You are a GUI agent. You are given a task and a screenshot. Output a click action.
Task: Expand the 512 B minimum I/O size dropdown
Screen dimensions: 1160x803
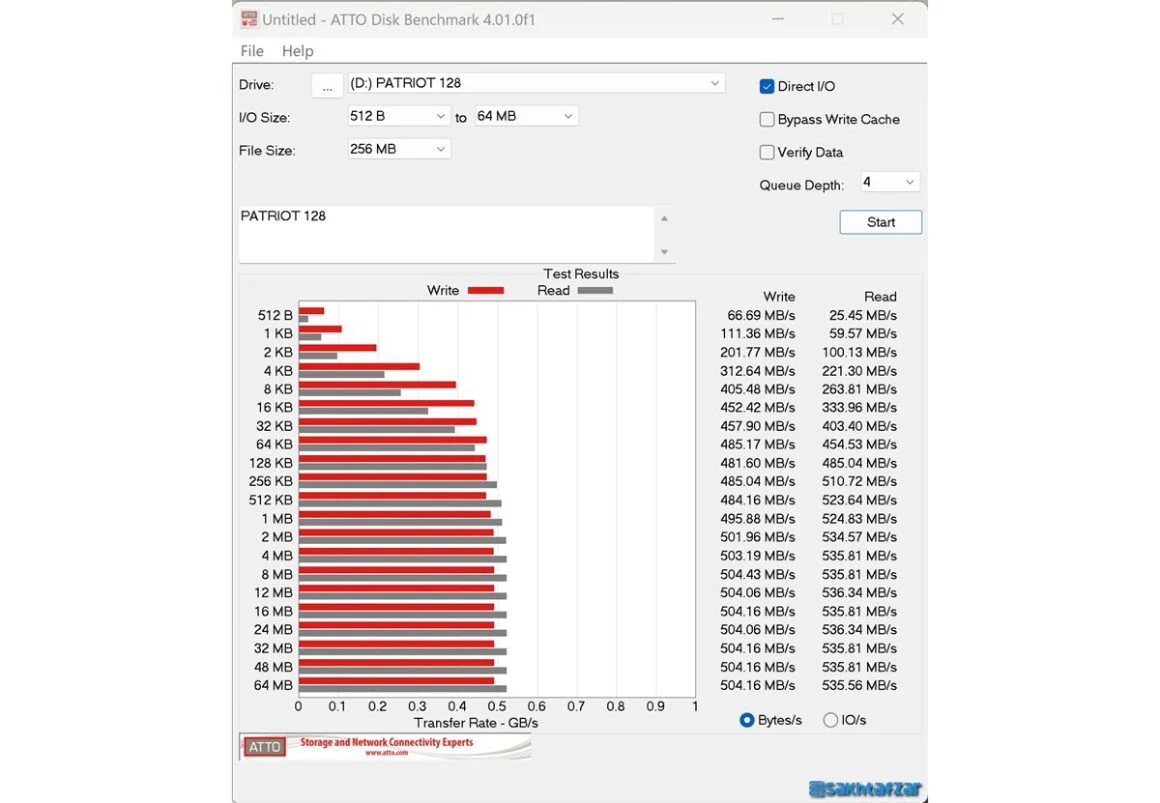tap(398, 116)
